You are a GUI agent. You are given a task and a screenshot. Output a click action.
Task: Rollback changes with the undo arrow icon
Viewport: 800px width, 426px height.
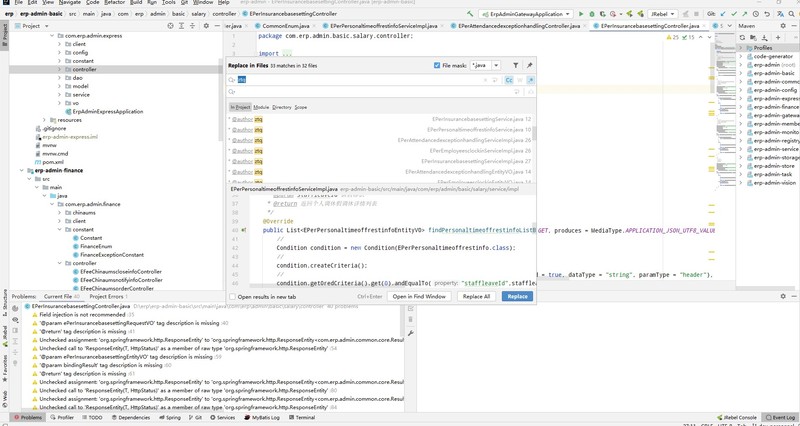coord(767,14)
